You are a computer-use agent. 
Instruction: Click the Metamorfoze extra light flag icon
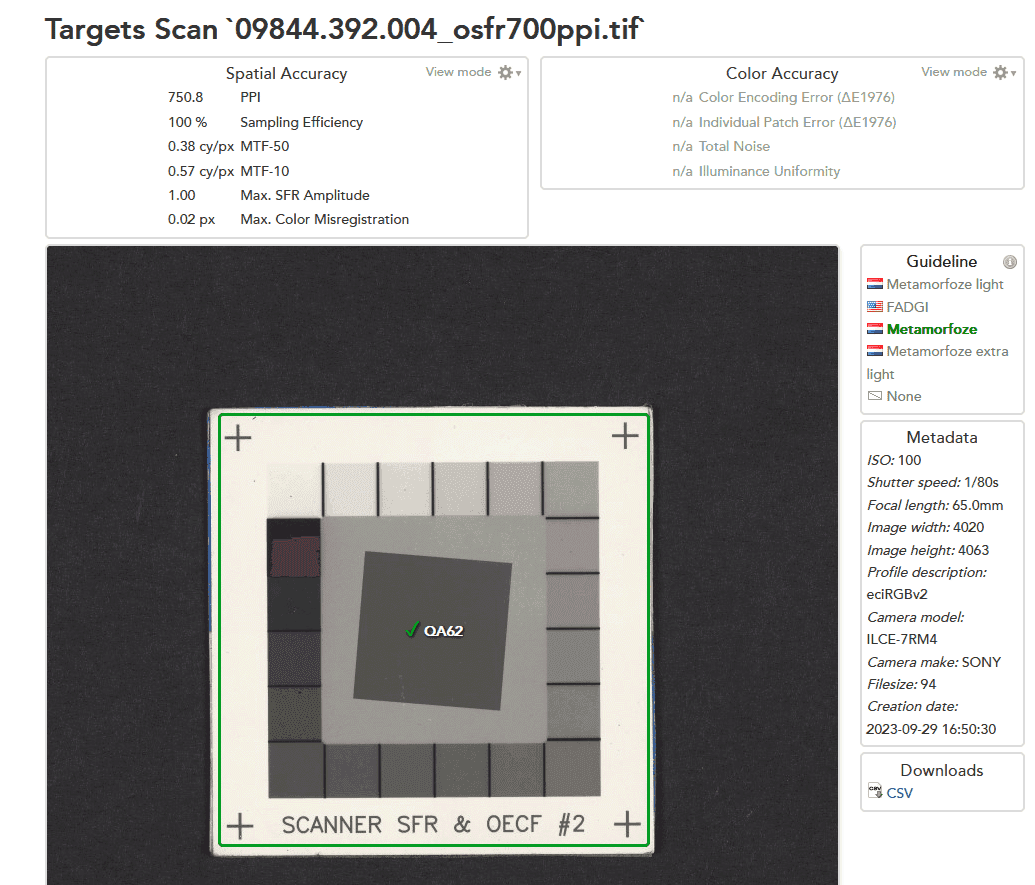pyautogui.click(x=875, y=351)
